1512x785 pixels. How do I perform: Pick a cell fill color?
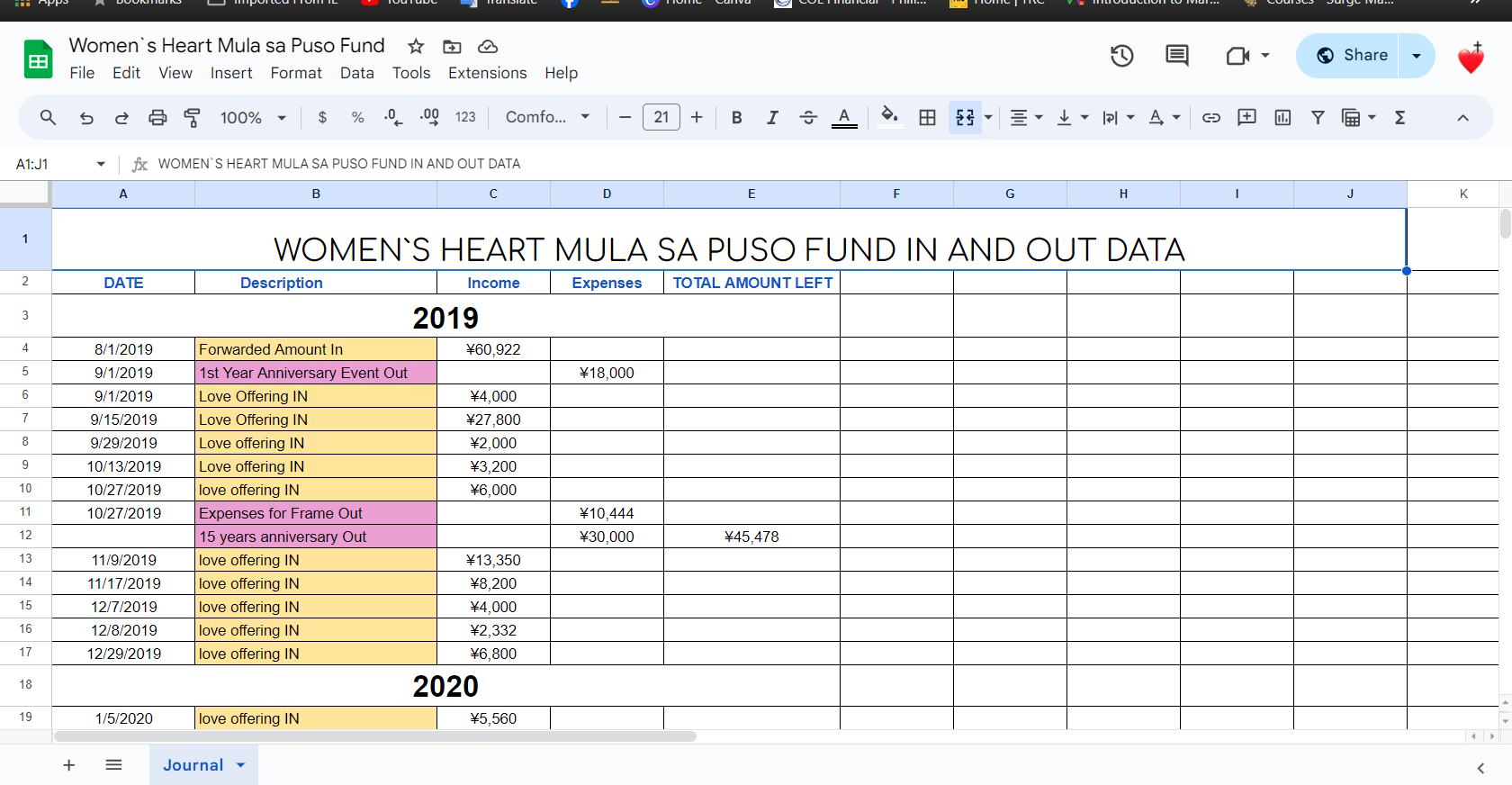890,117
